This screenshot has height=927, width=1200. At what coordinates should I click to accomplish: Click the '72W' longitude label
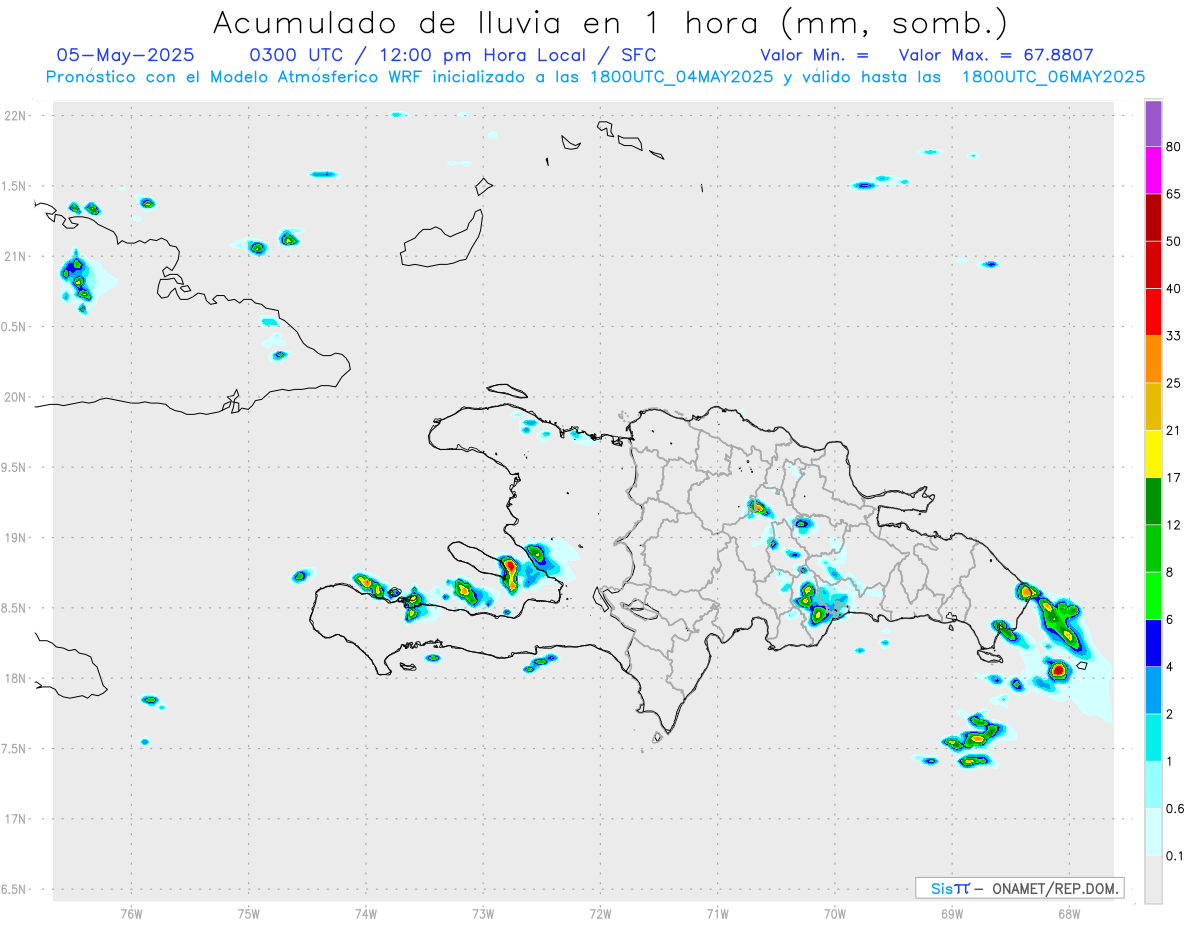point(600,914)
